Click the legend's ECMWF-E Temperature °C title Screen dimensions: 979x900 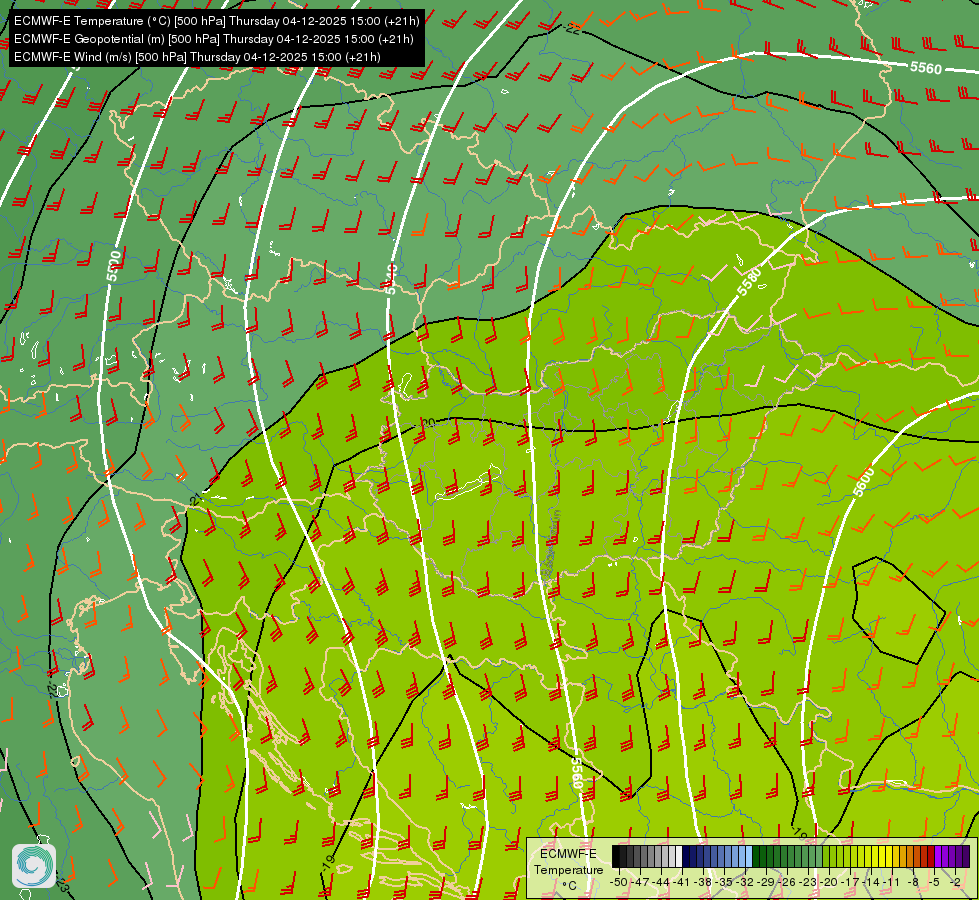pyautogui.click(x=569, y=870)
